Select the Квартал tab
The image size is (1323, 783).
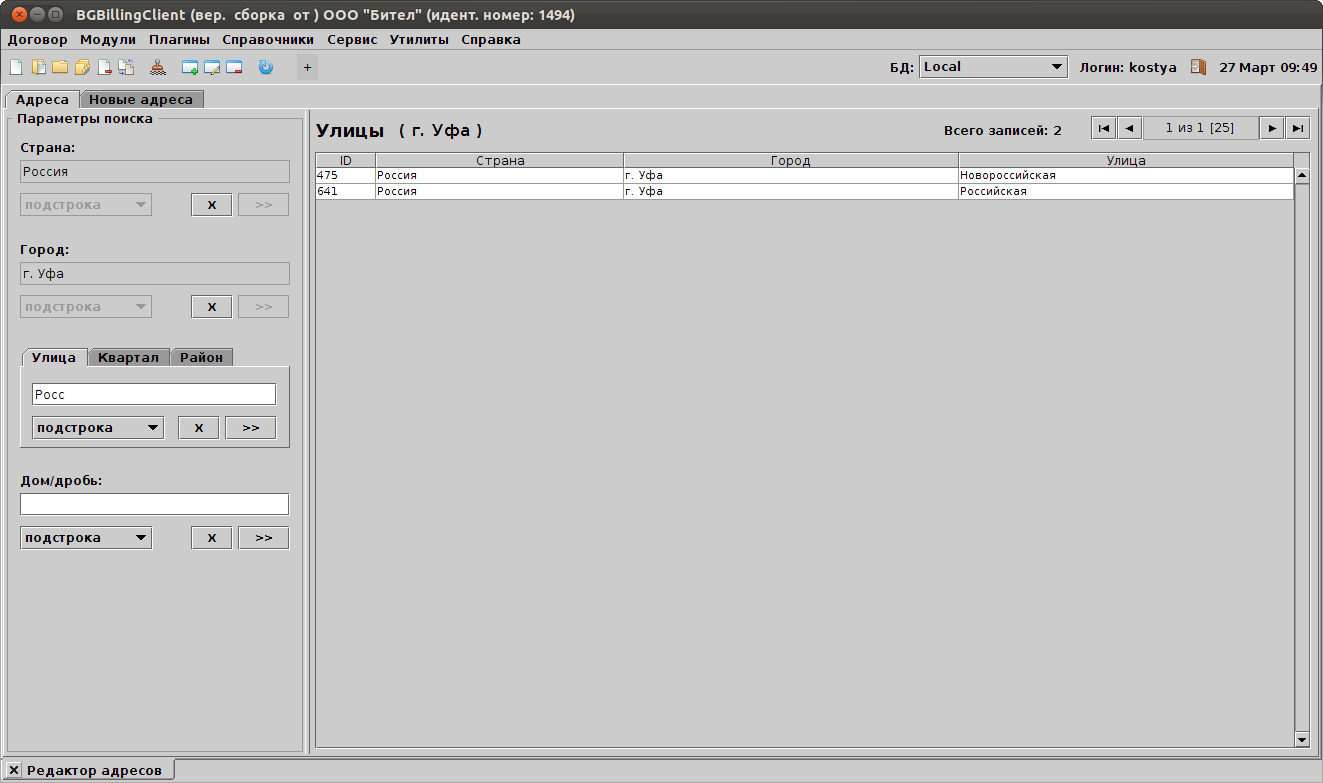(128, 358)
